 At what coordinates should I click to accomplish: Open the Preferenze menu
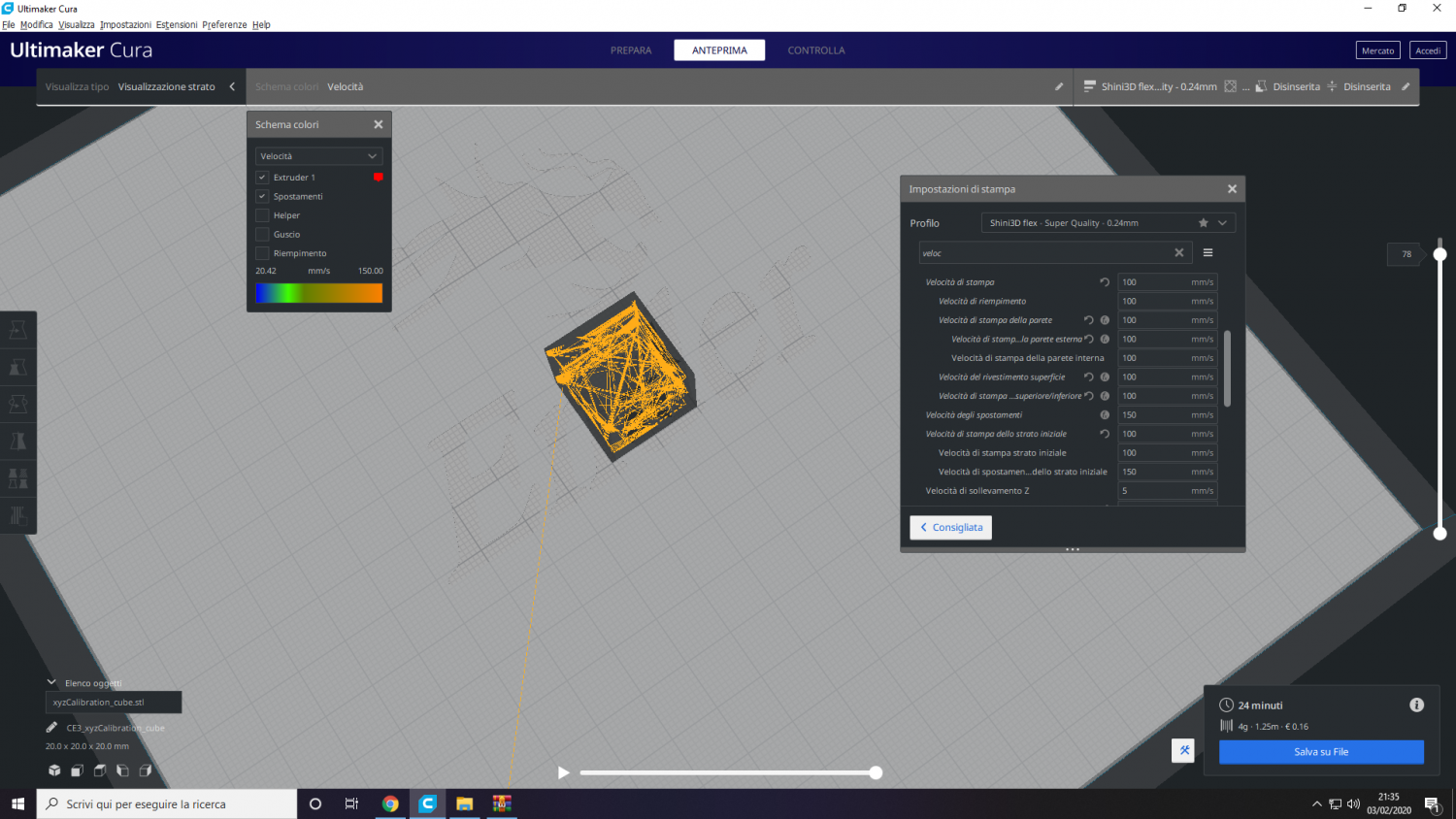[x=224, y=24]
